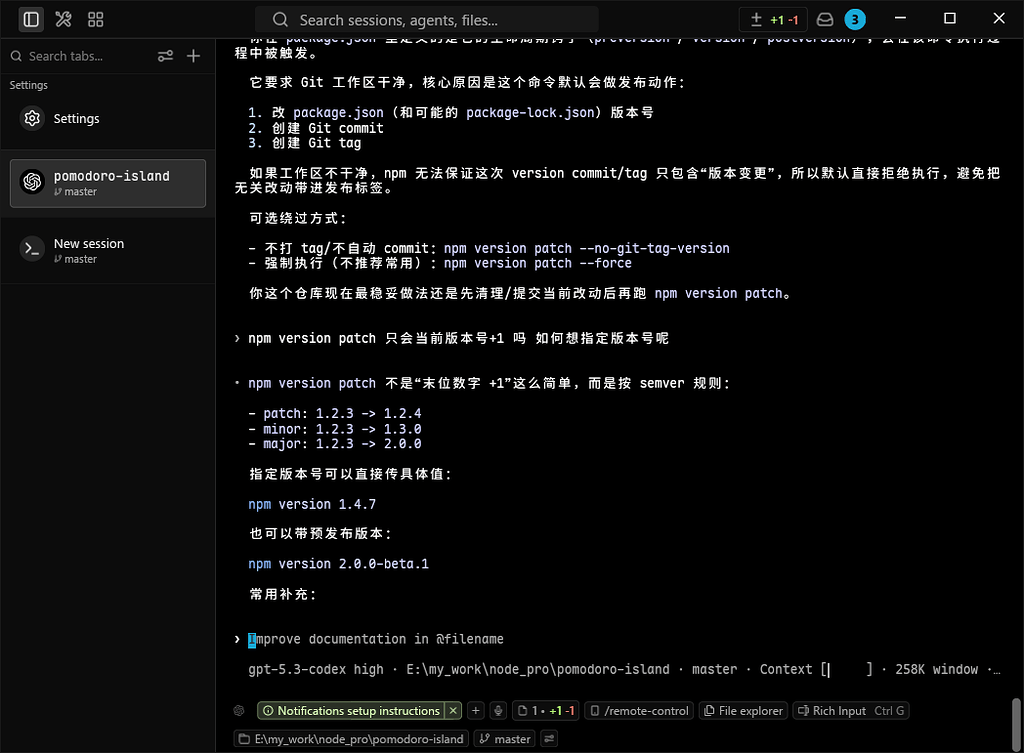Screen dimensions: 1024x753
Task: Click the Settings gear icon
Action: click(x=32, y=118)
